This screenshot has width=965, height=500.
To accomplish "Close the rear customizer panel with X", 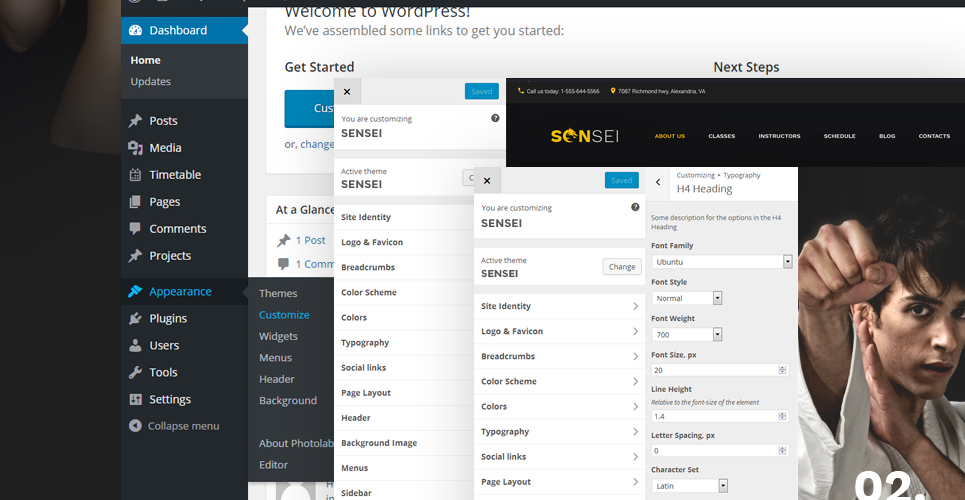I will click(x=347, y=92).
